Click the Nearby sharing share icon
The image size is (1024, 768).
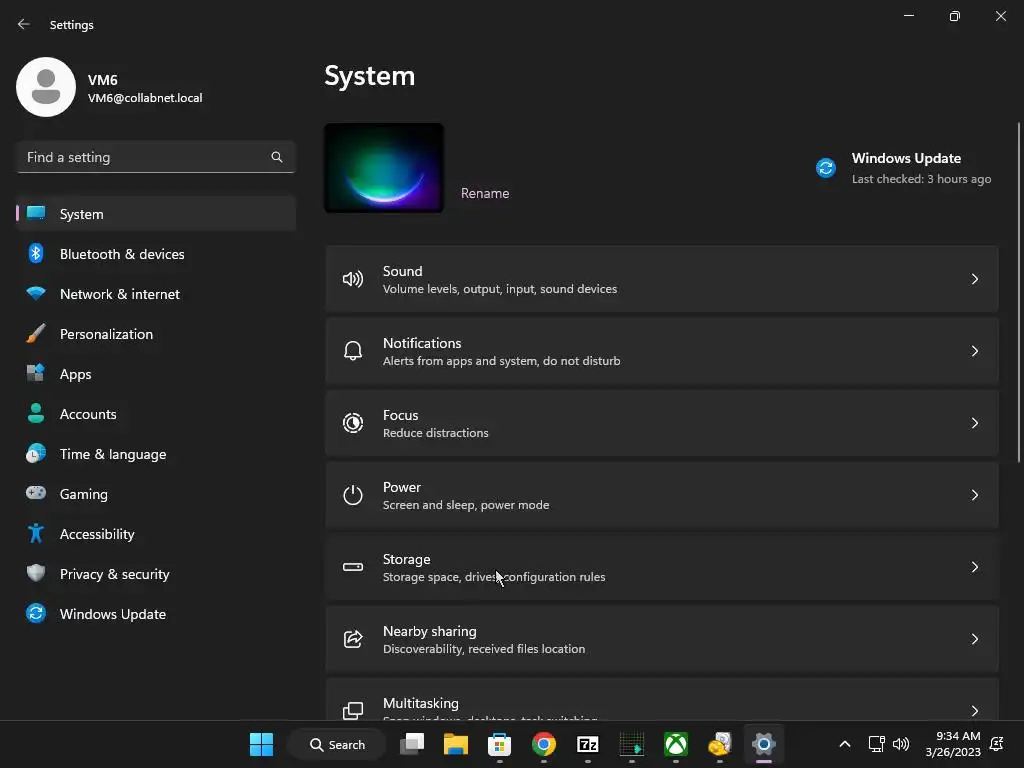tap(353, 639)
